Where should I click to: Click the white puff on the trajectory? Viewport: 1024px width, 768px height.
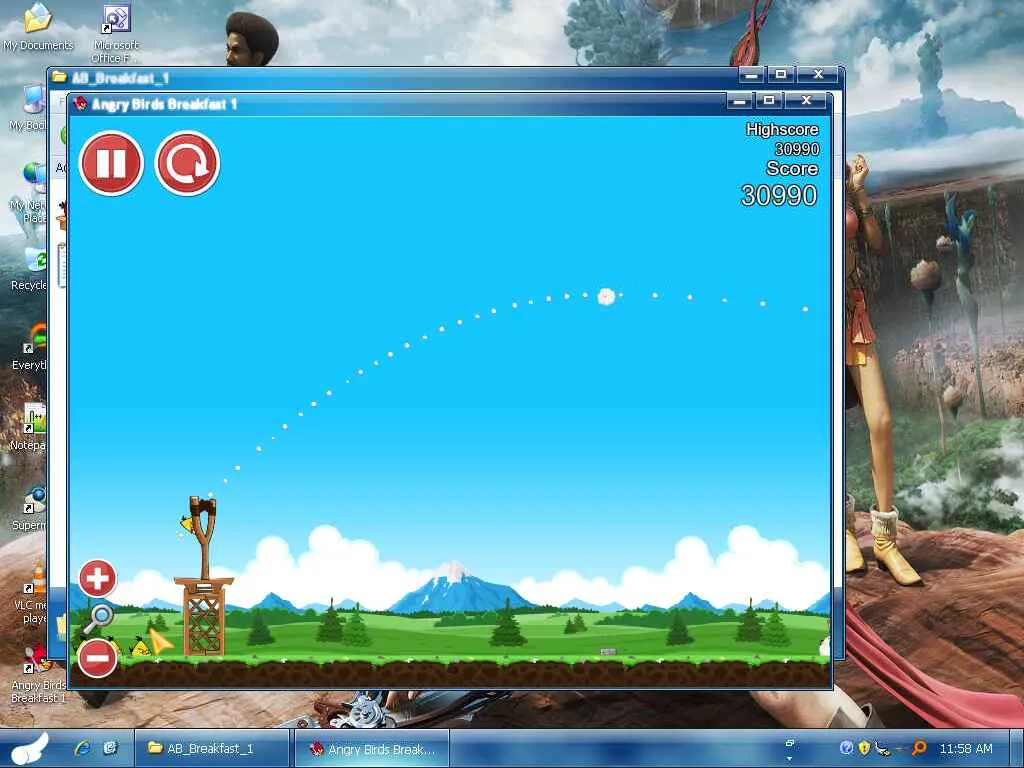click(607, 296)
